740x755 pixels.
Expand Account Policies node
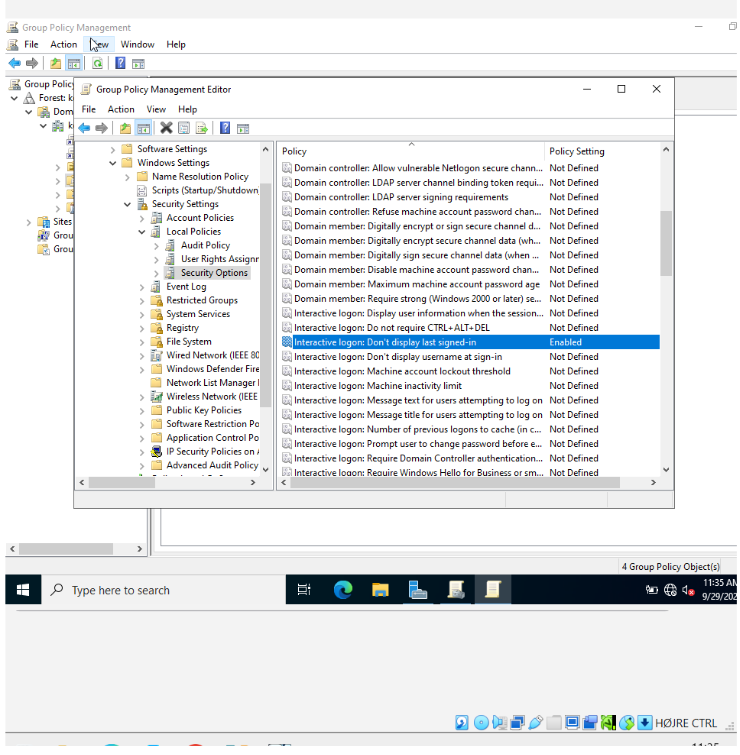tap(142, 219)
